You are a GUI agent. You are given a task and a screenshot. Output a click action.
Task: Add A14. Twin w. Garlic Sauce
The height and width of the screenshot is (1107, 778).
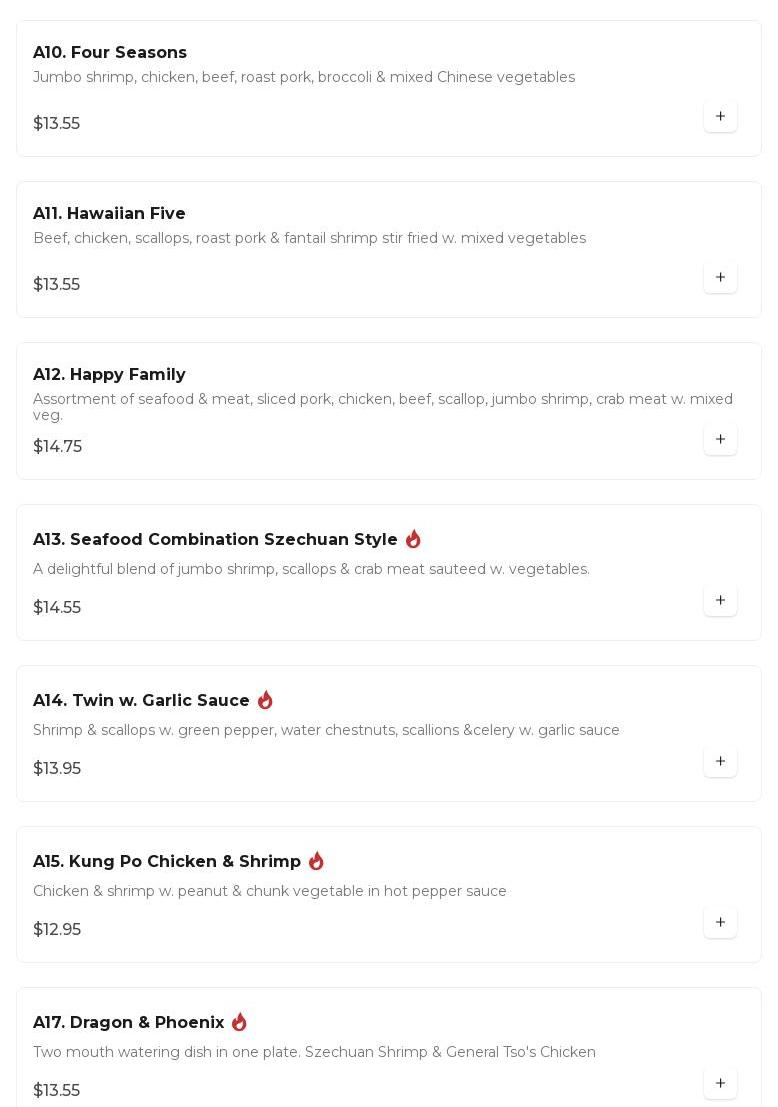coord(720,761)
